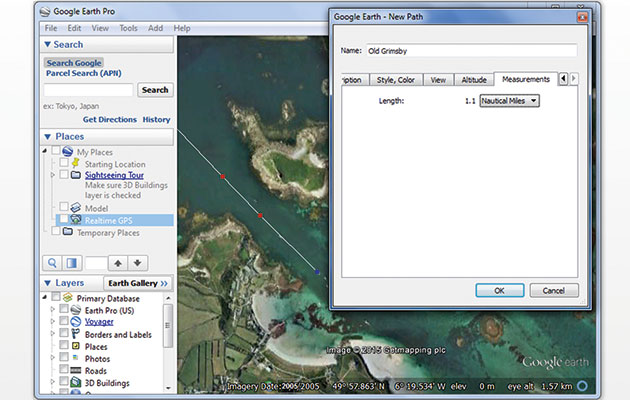Click the Roads layer icon

(76, 370)
